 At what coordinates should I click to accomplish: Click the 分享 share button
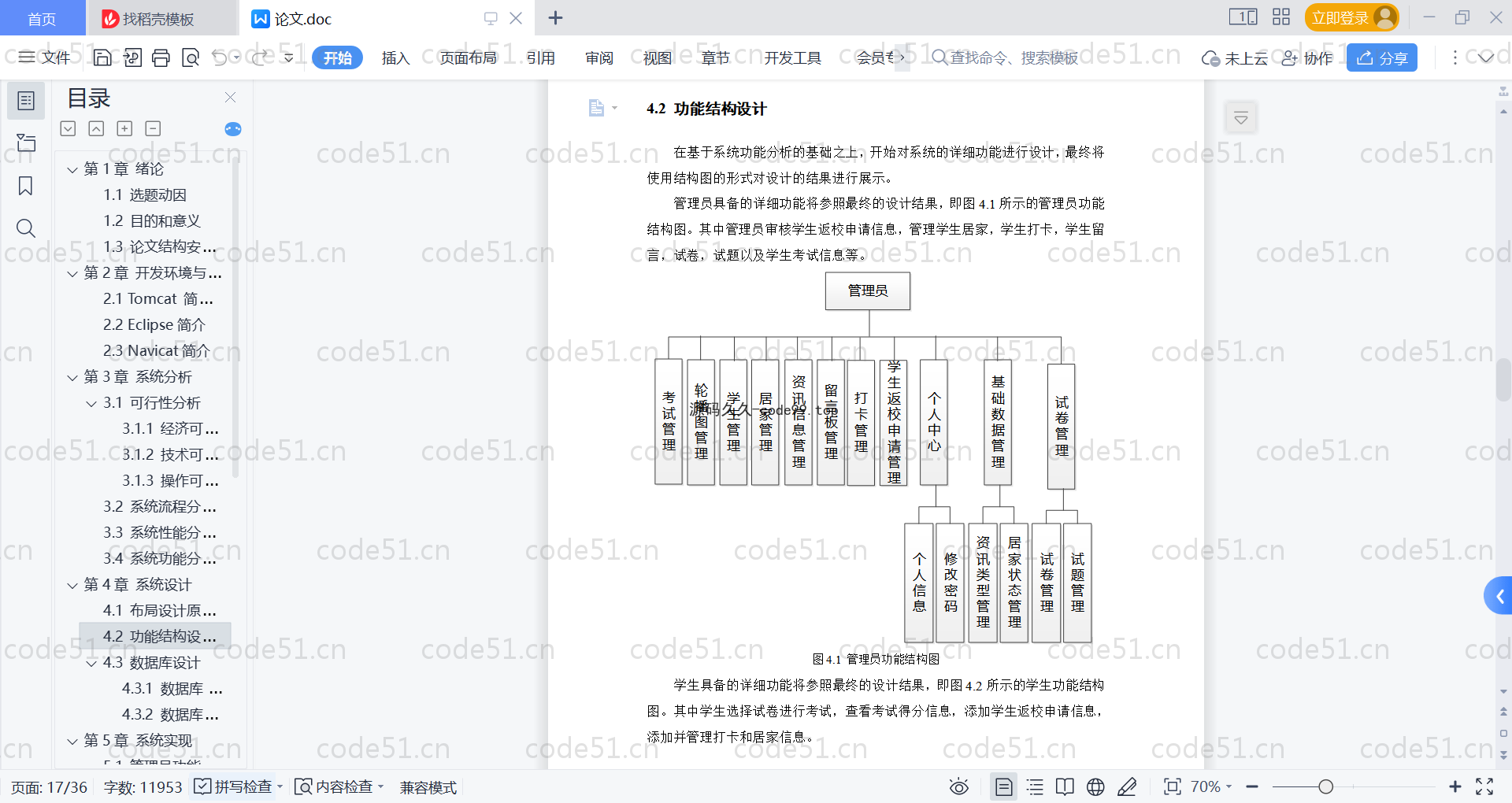[x=1382, y=57]
